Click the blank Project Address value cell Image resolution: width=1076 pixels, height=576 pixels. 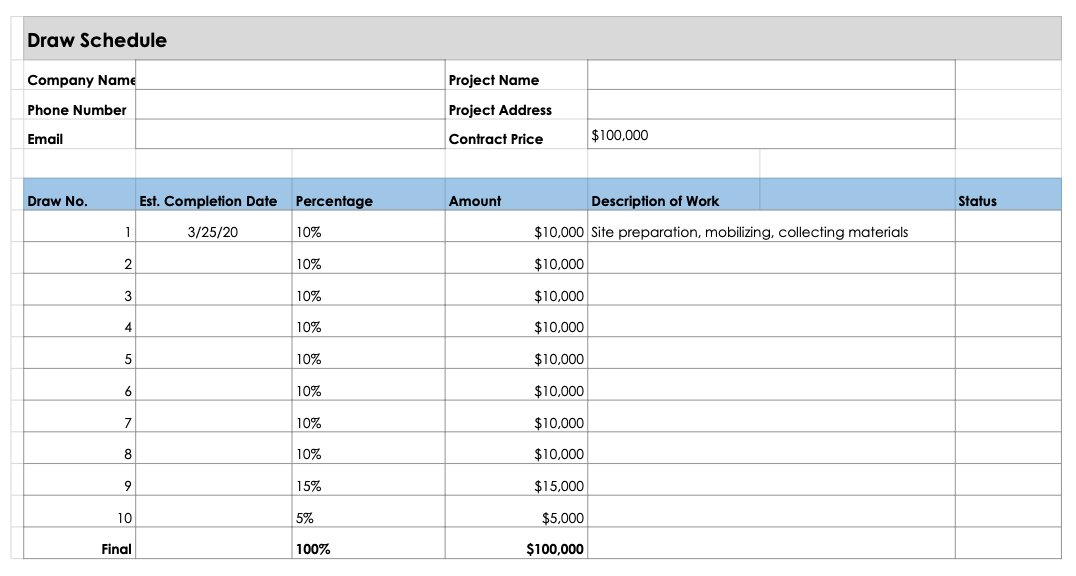[x=770, y=106]
